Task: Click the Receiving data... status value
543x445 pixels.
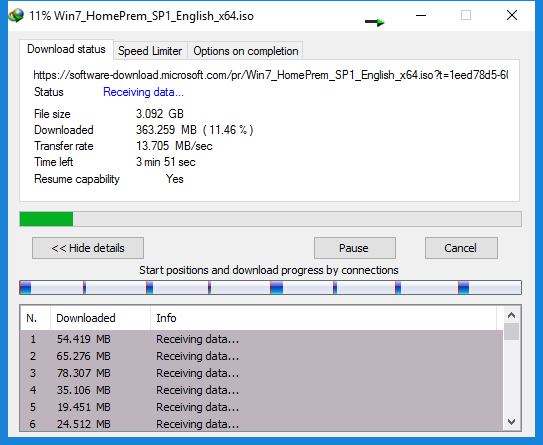Action: pyautogui.click(x=143, y=92)
